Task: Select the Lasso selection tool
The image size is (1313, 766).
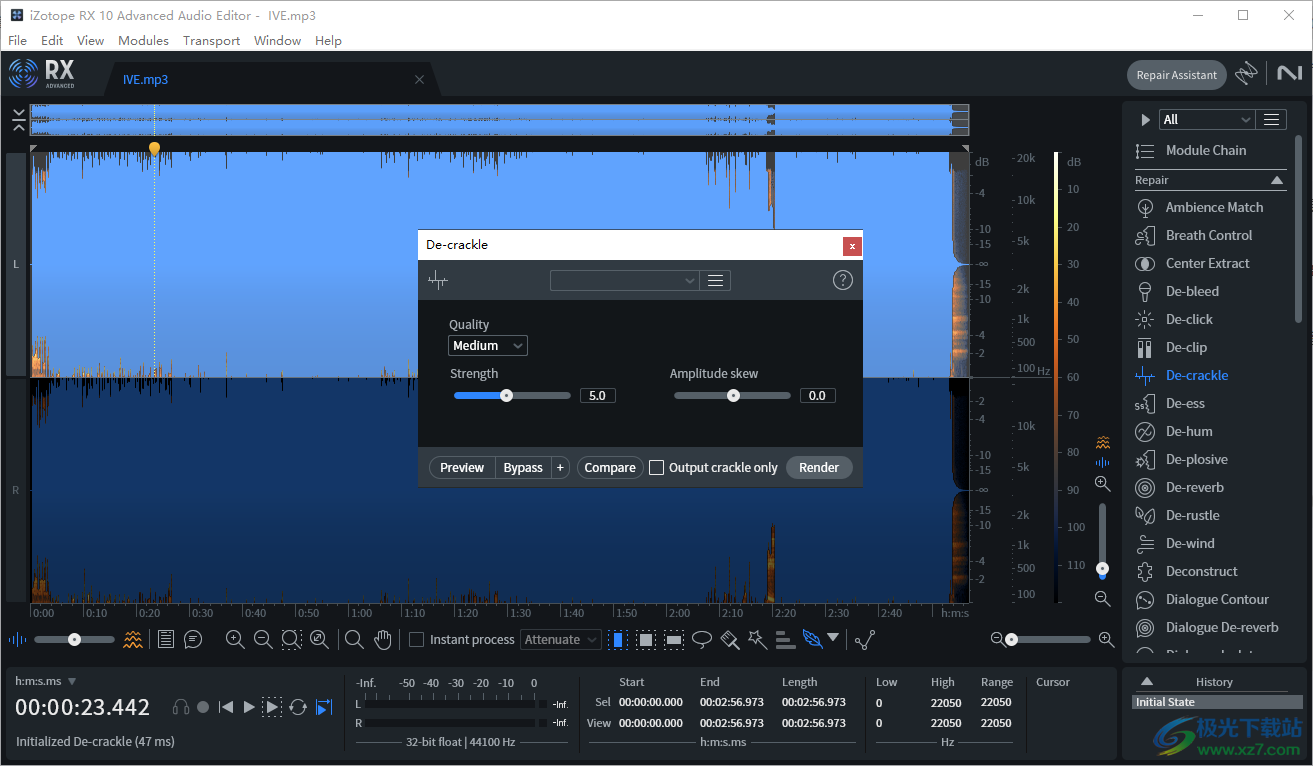Action: click(x=702, y=639)
